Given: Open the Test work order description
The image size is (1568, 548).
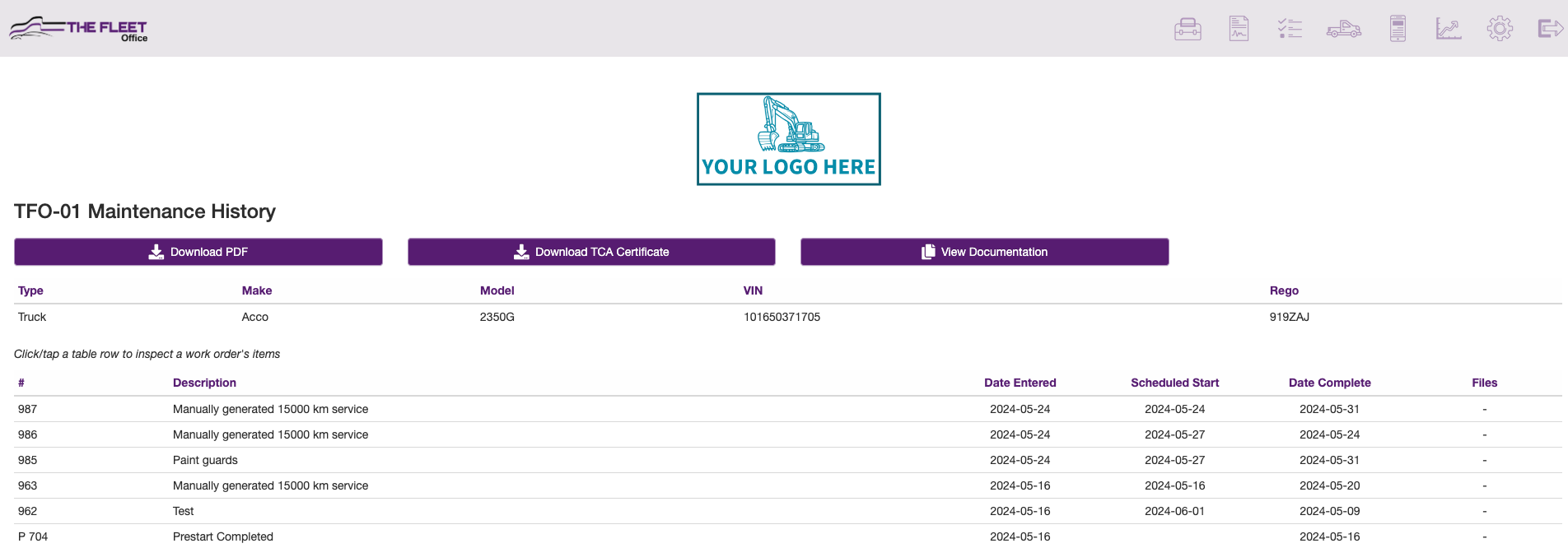Looking at the screenshot, I should (183, 511).
